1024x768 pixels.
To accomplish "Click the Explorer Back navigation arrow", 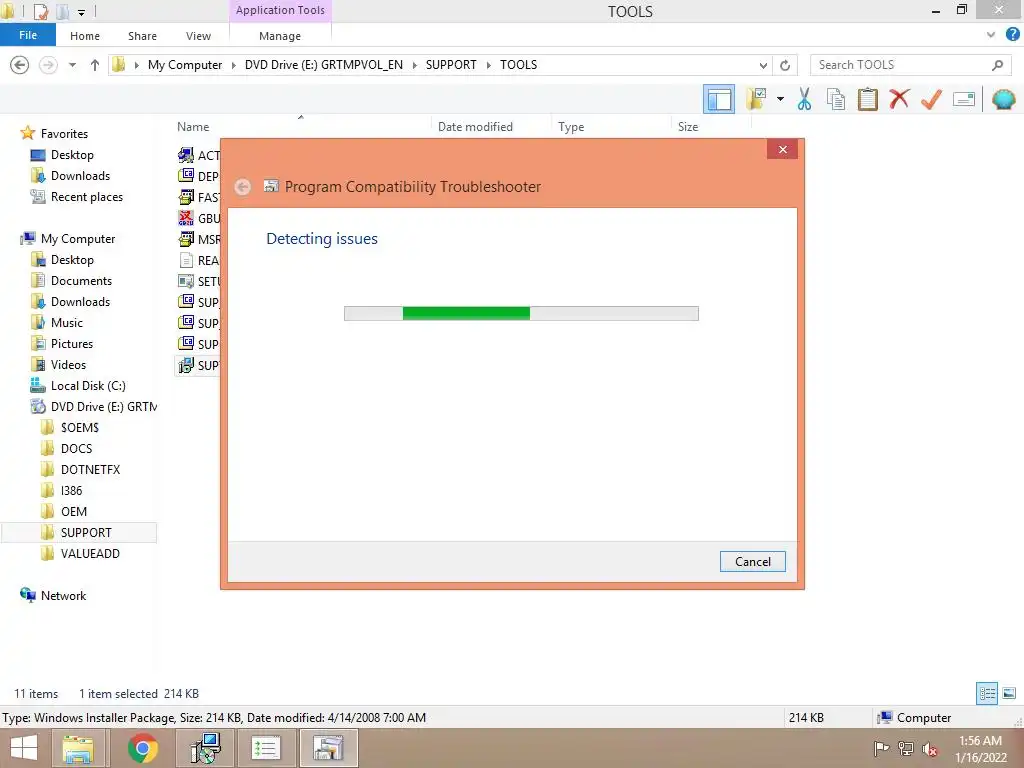I will pyautogui.click(x=20, y=65).
